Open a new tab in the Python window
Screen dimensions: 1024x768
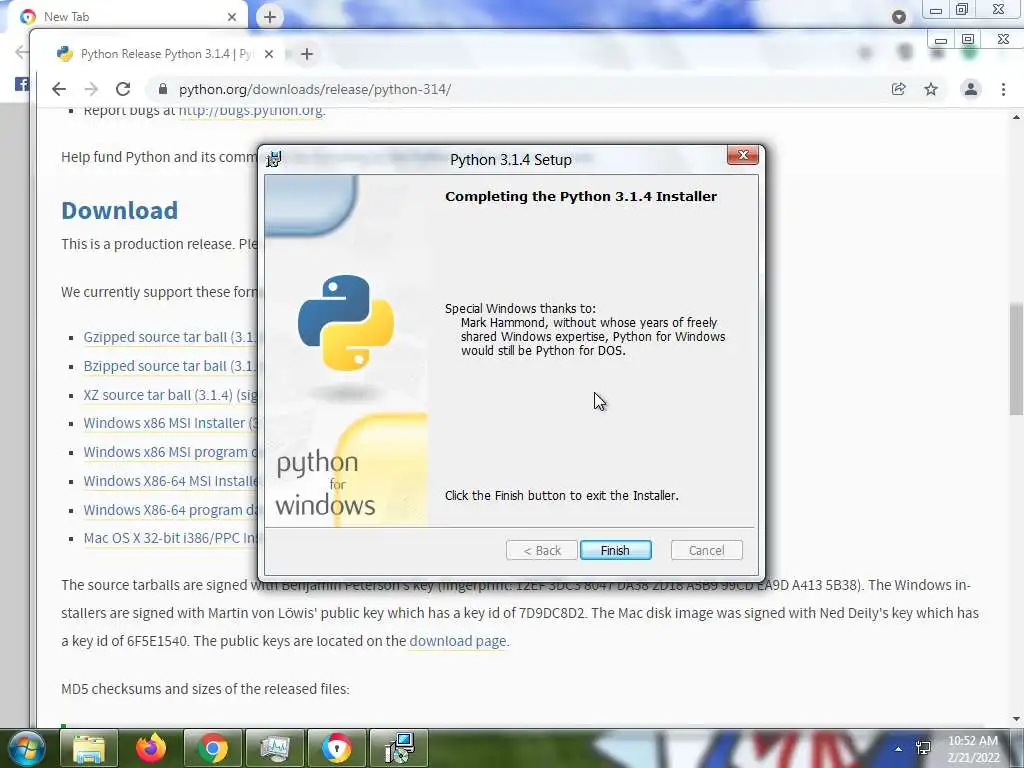tap(307, 54)
